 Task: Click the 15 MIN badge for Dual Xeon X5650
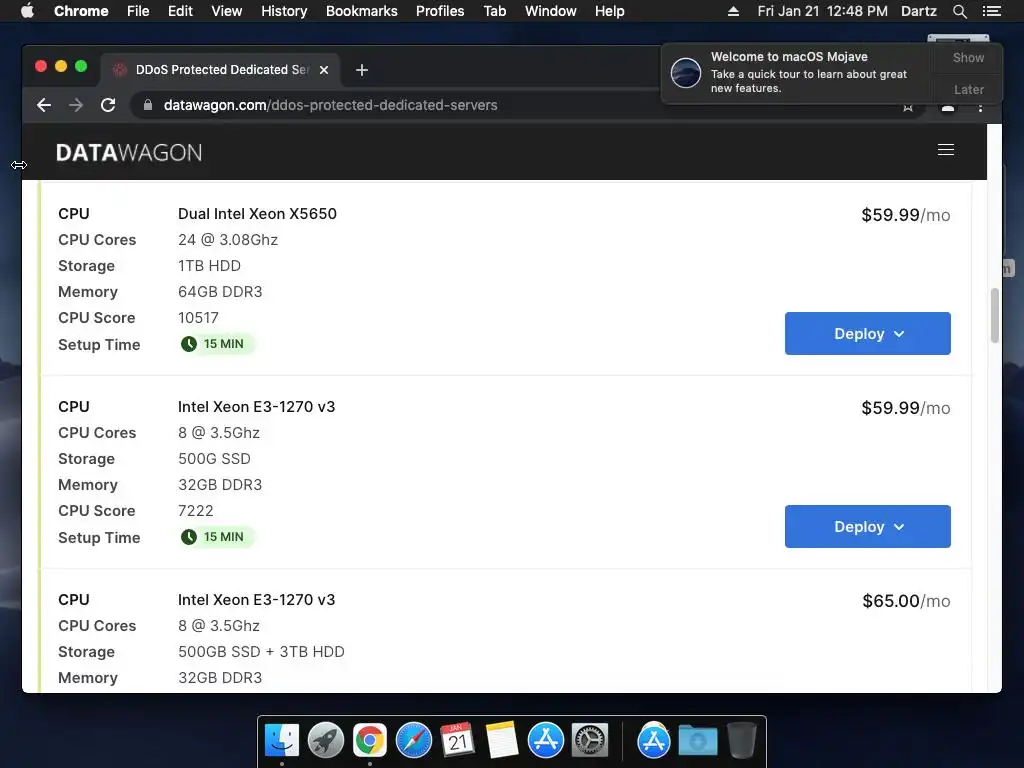[217, 344]
